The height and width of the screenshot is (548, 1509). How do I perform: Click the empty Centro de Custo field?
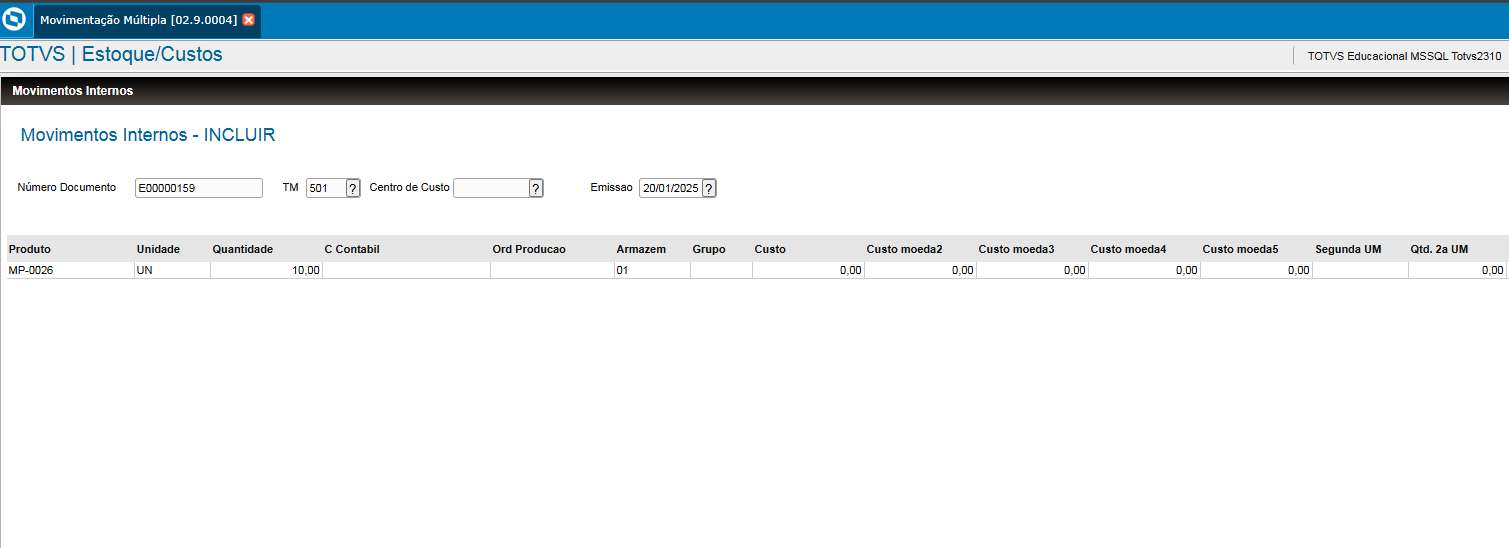[x=491, y=188]
